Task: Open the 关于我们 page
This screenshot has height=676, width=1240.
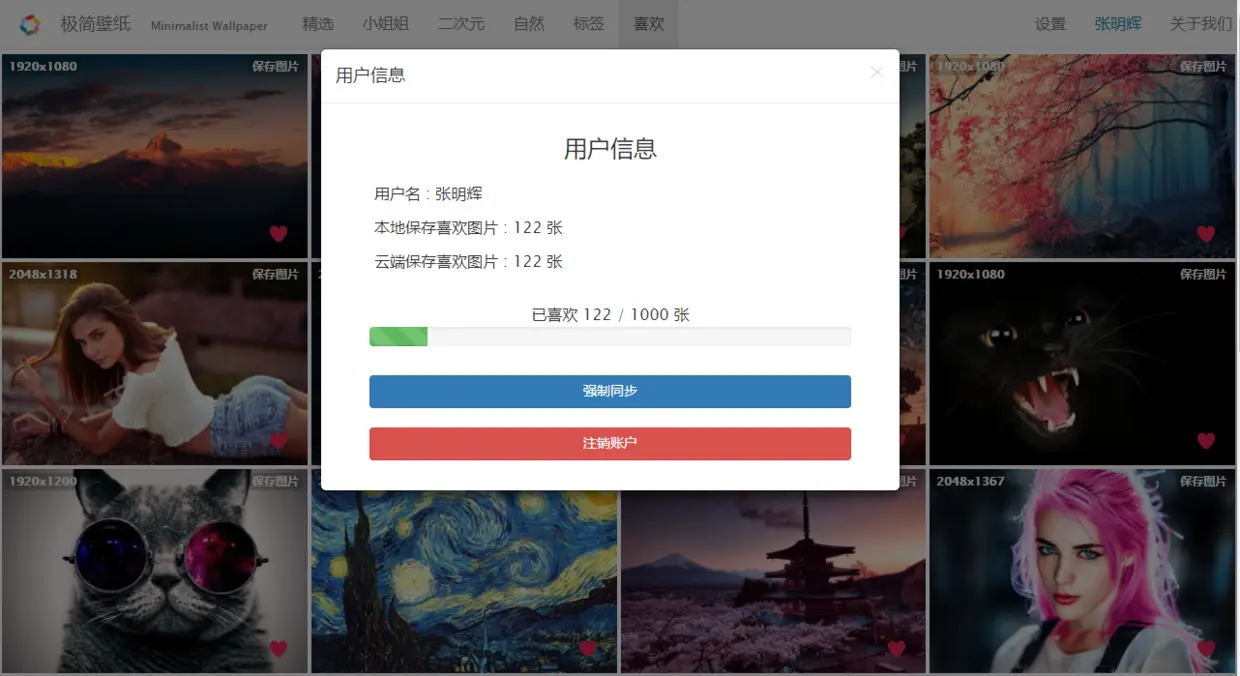Action: 1201,24
